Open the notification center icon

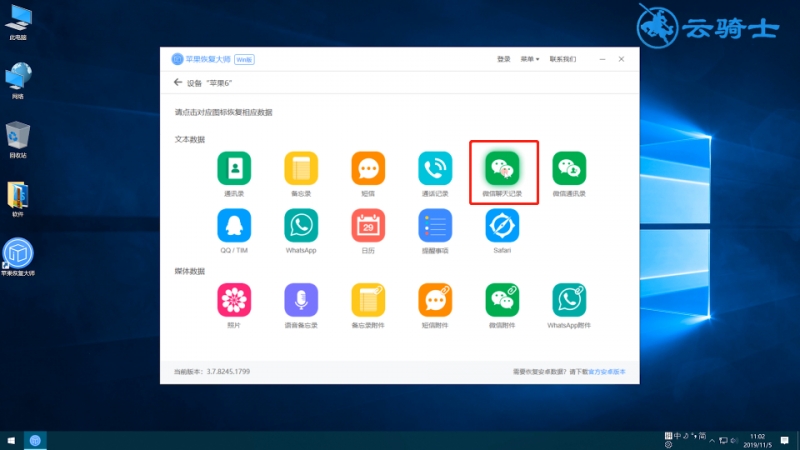coord(785,440)
